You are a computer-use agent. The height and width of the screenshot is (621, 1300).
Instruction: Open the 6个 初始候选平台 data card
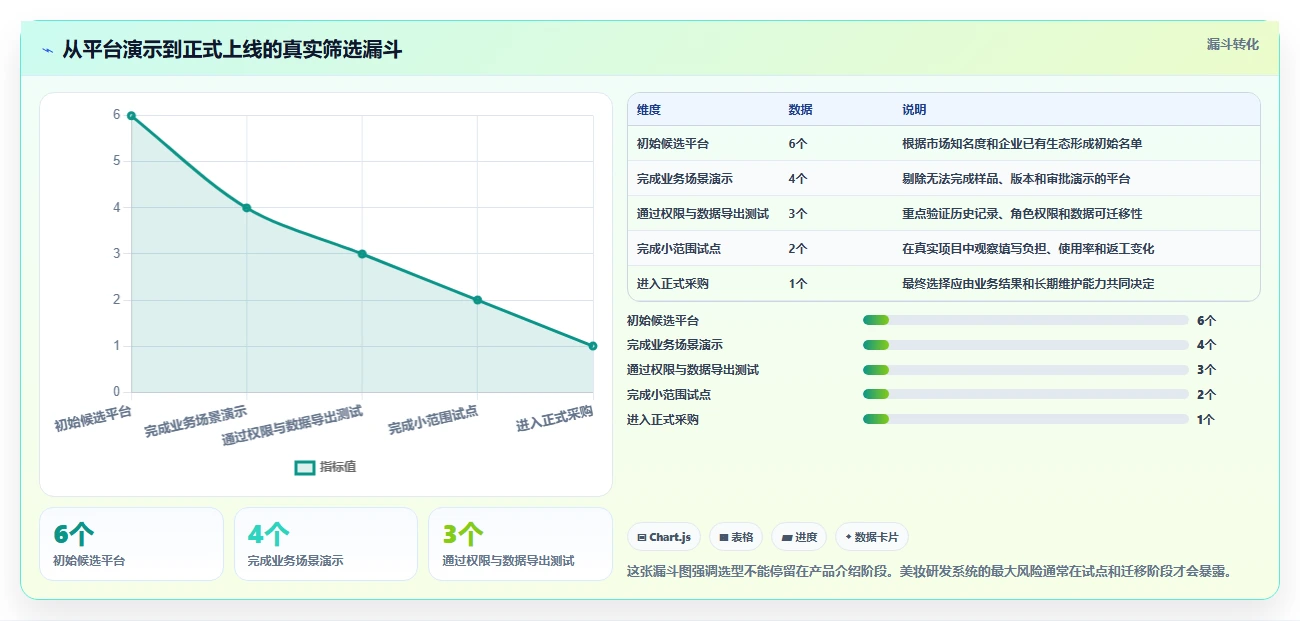click(131, 544)
